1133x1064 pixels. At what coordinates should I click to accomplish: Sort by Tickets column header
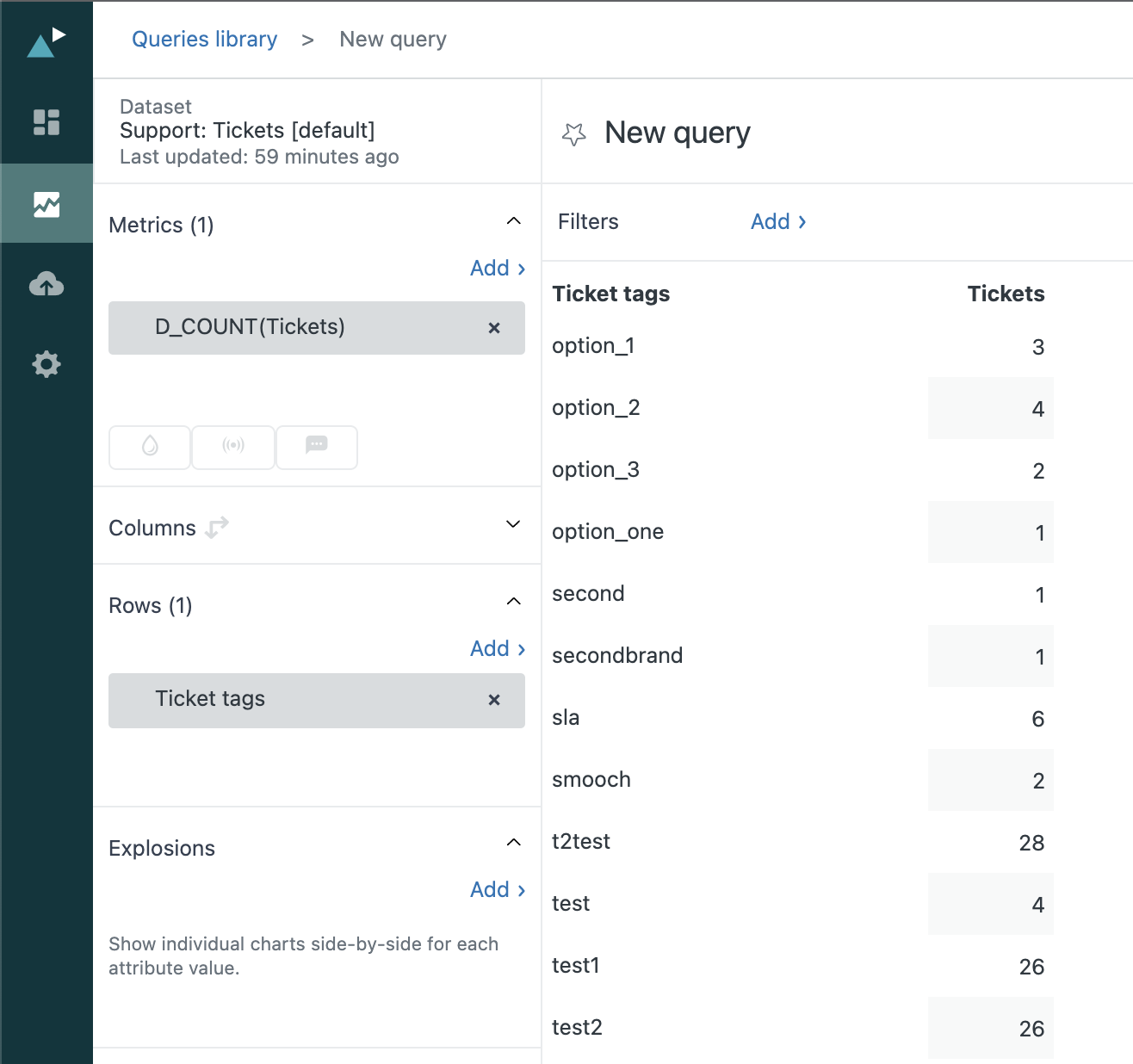pyautogui.click(x=1006, y=294)
